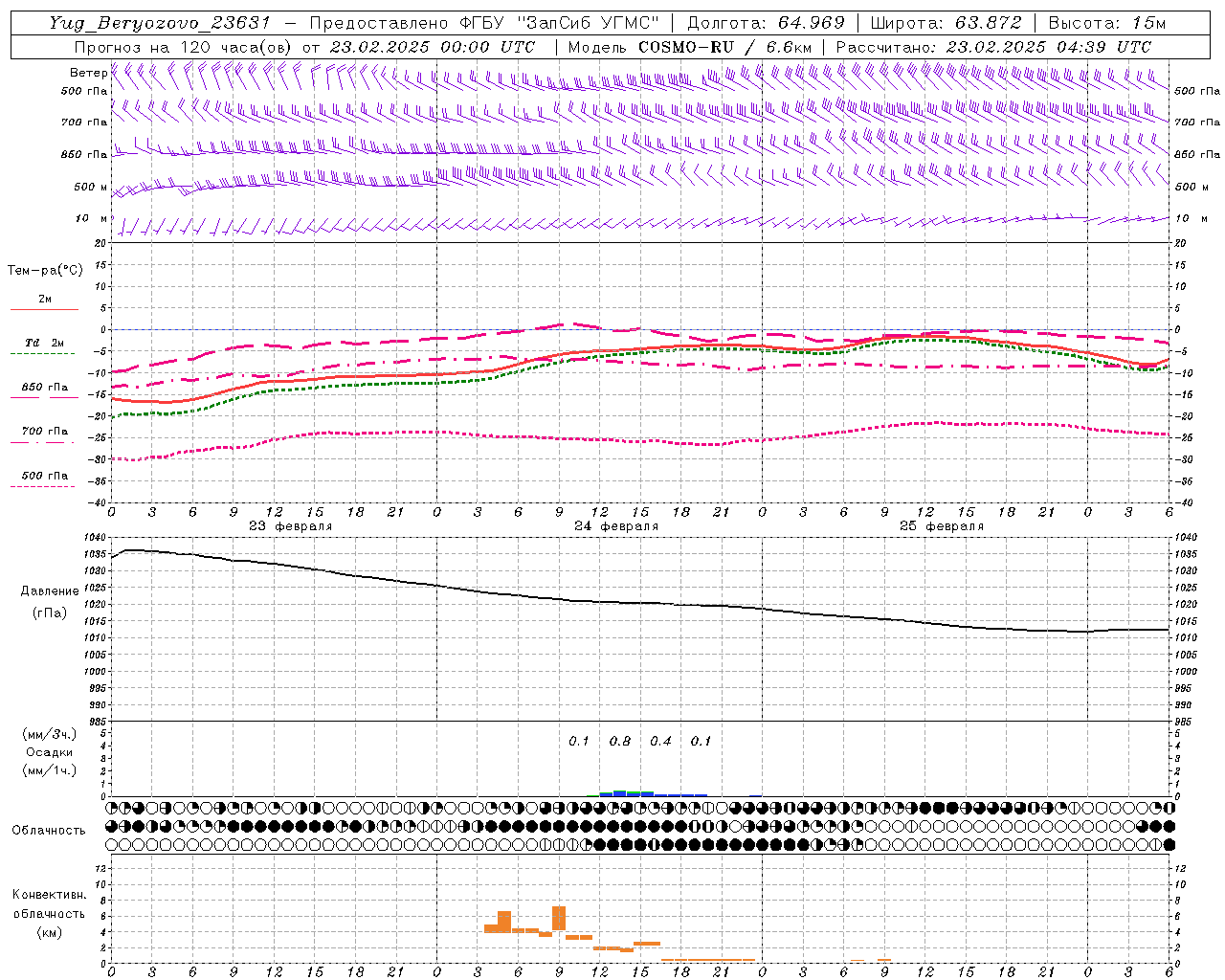The width and height of the screenshot is (1225, 980).
Task: Click the Ветер wind panel label
Action: pos(88,73)
